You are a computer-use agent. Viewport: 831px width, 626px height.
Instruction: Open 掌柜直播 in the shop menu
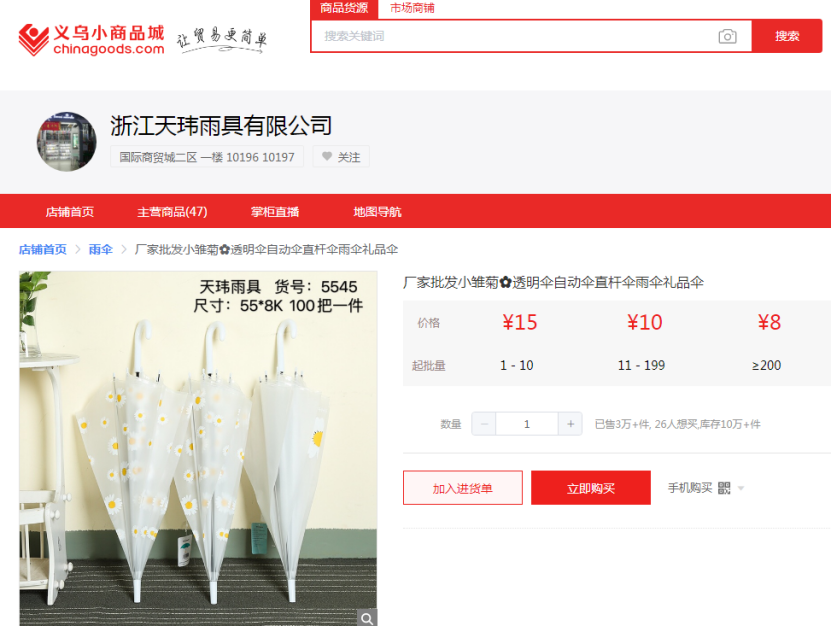coord(275,211)
